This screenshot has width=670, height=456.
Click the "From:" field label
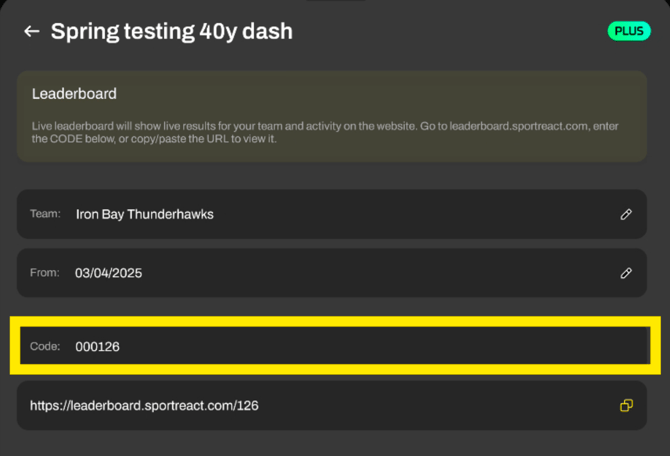[46, 272]
